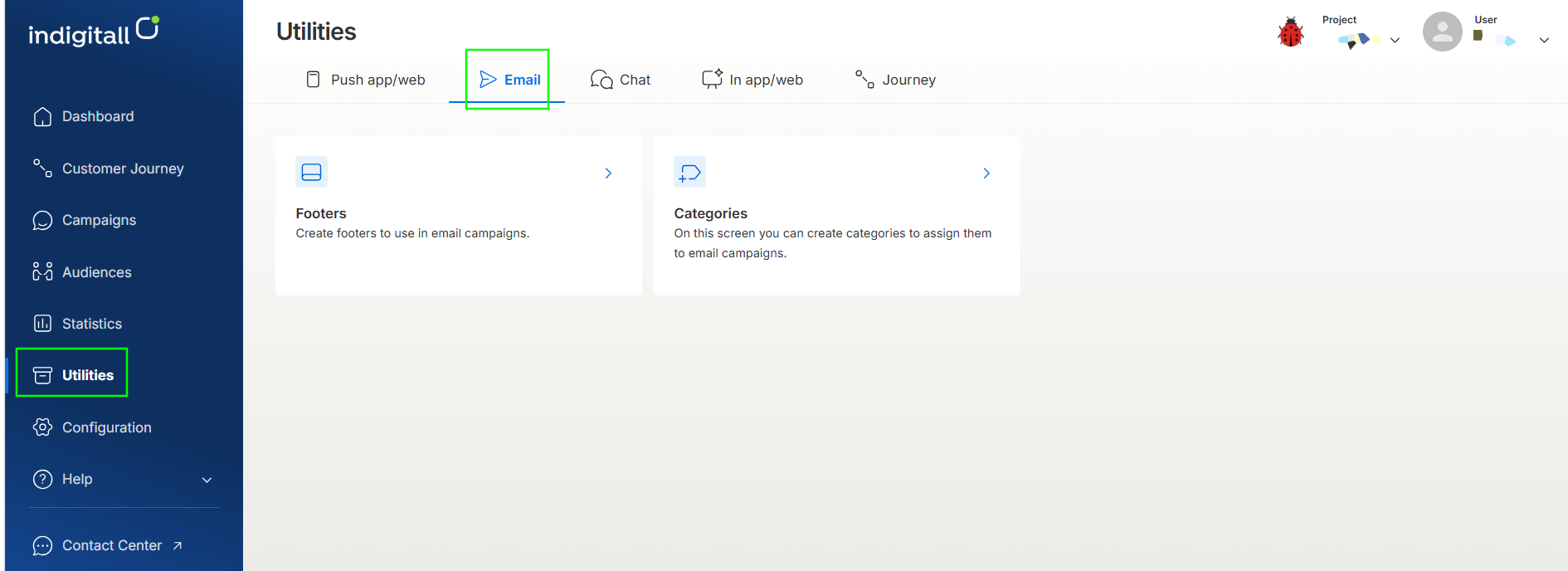Click the Categories card title

click(x=710, y=213)
